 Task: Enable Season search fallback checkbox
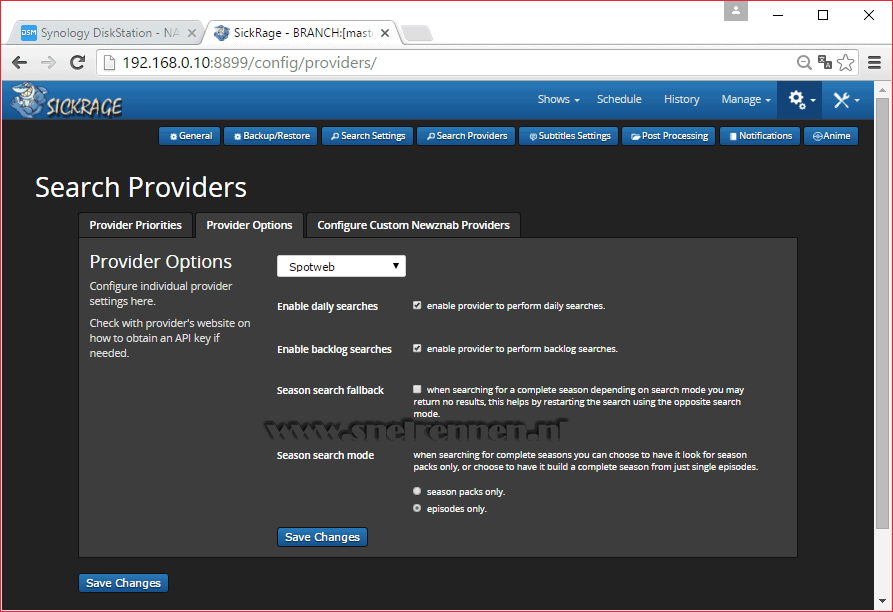417,389
